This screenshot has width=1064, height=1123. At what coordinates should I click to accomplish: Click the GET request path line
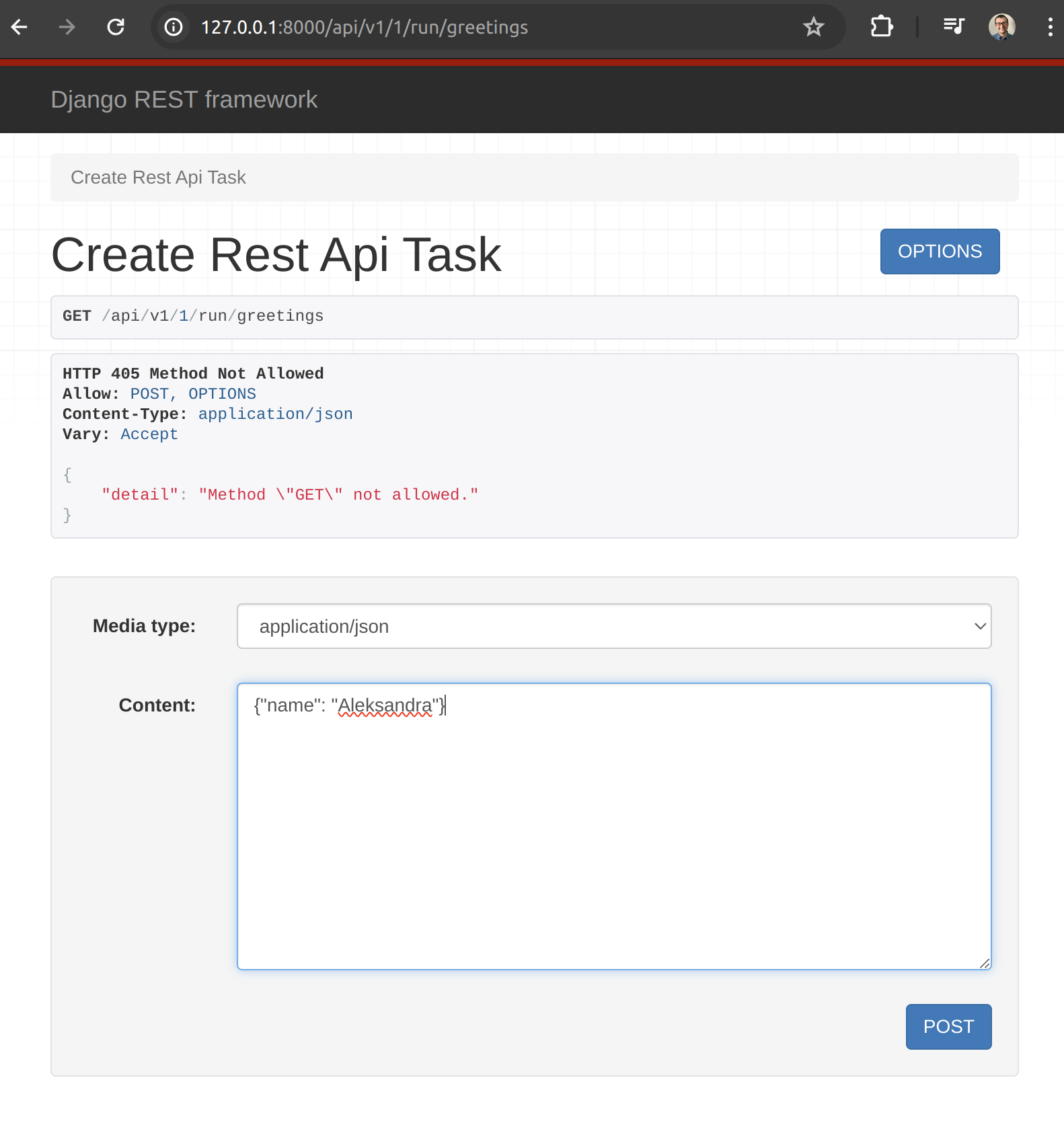coord(193,316)
